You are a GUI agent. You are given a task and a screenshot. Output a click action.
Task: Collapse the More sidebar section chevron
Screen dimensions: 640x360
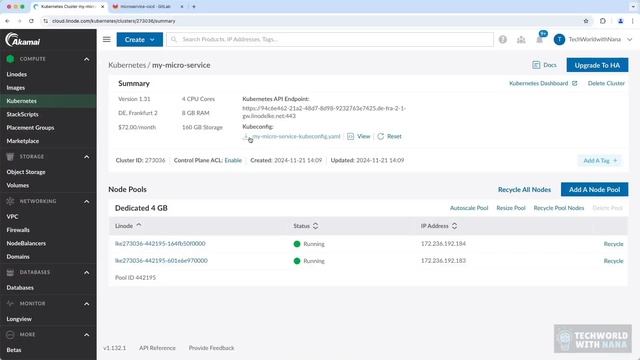coord(87,335)
